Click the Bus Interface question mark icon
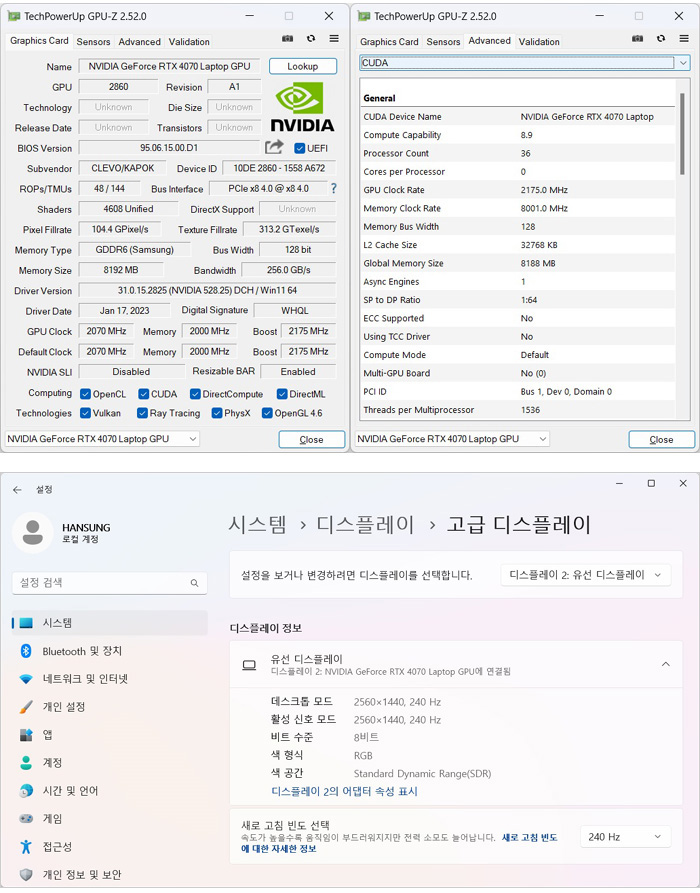This screenshot has height=893, width=700. click(x=333, y=189)
